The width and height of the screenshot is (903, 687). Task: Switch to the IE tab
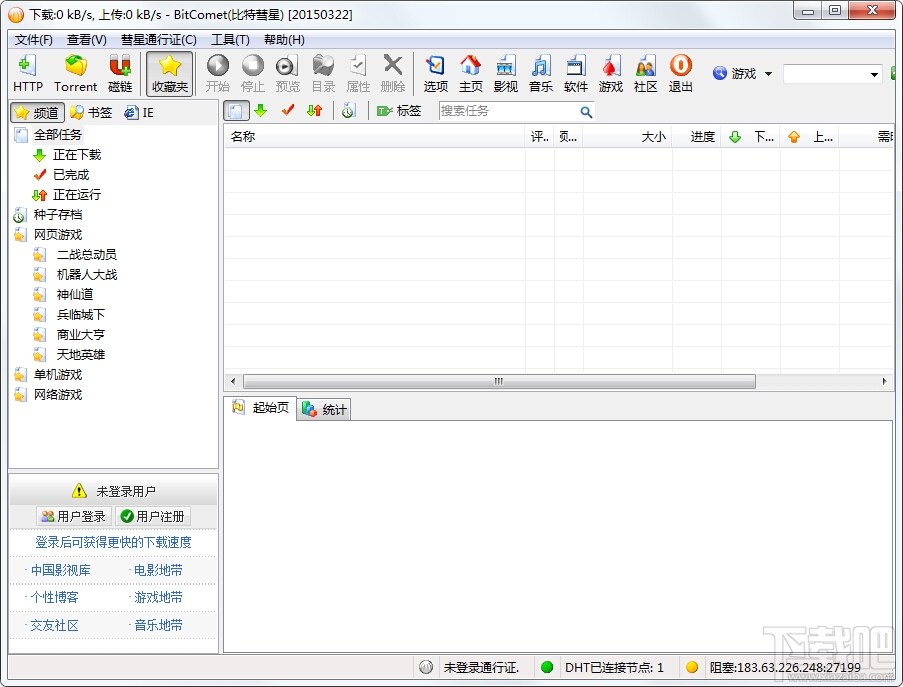[x=139, y=112]
